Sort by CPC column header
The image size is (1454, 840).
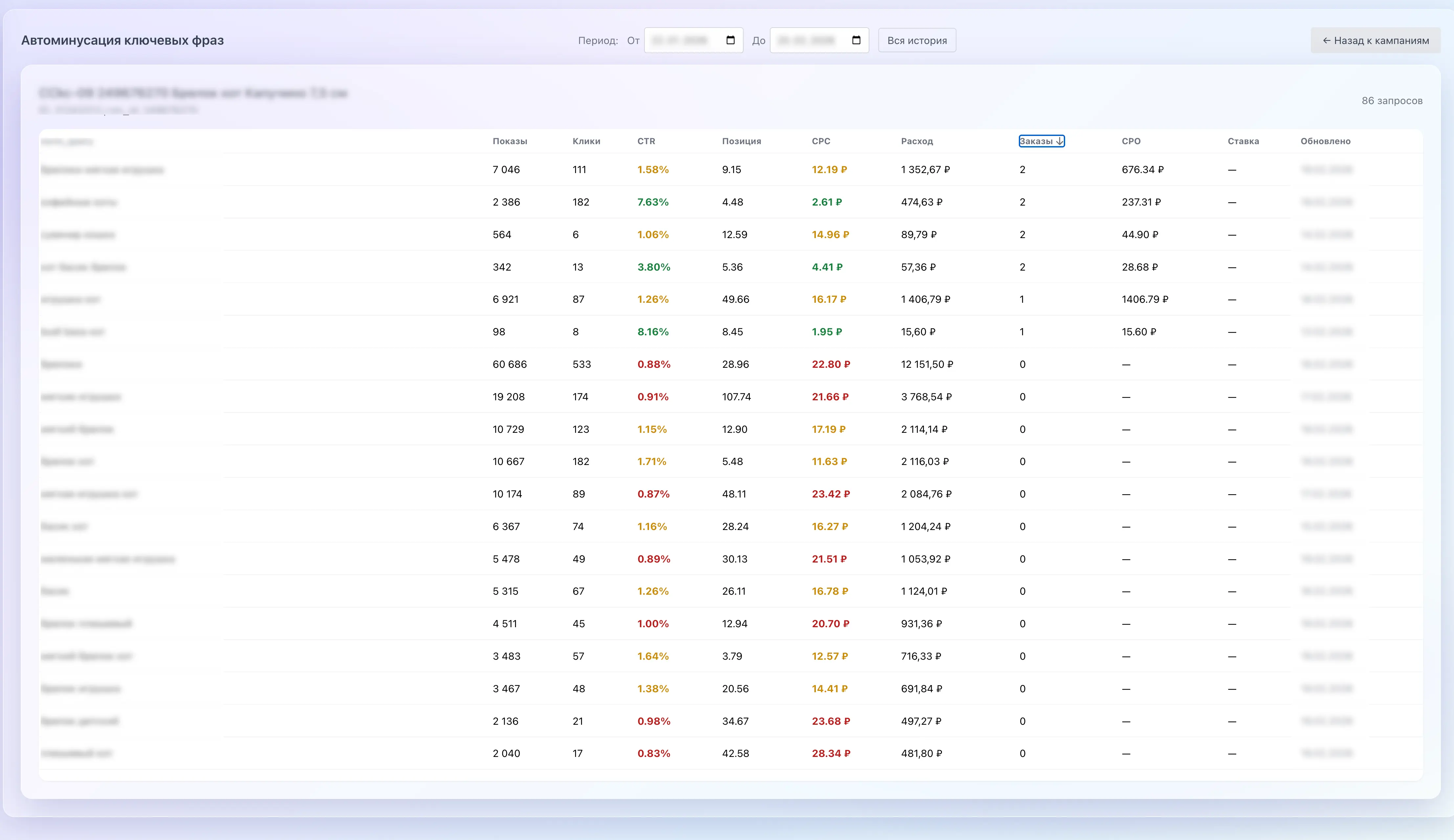pyautogui.click(x=820, y=141)
